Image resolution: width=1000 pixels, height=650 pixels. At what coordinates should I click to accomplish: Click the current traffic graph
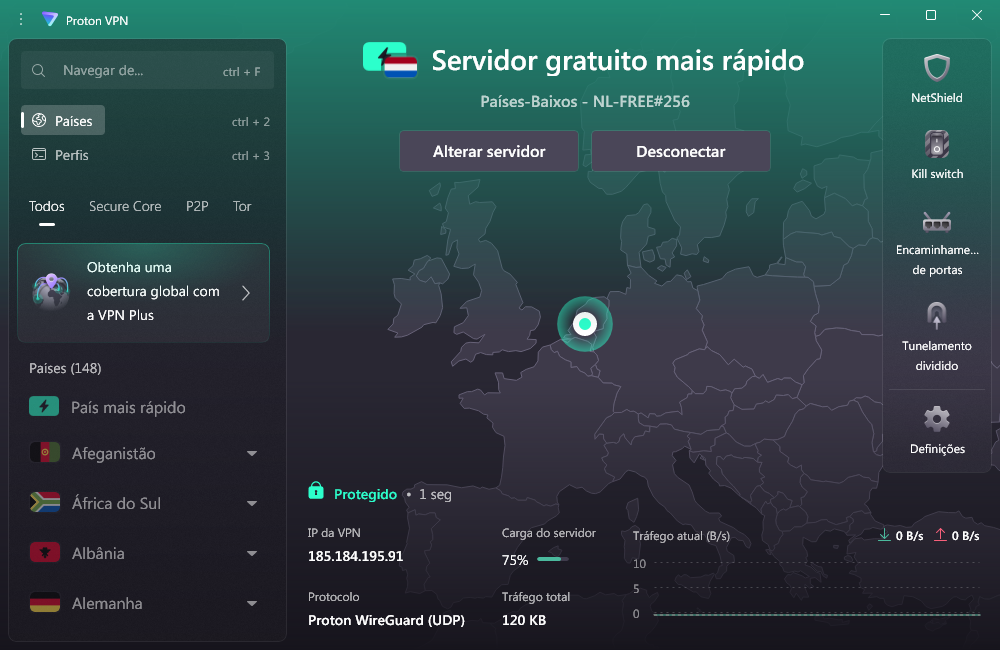[806, 587]
